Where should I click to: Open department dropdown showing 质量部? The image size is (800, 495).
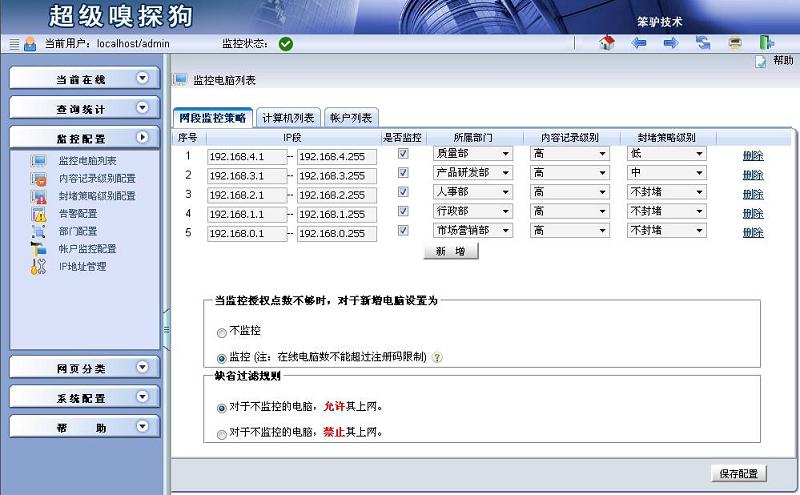472,155
